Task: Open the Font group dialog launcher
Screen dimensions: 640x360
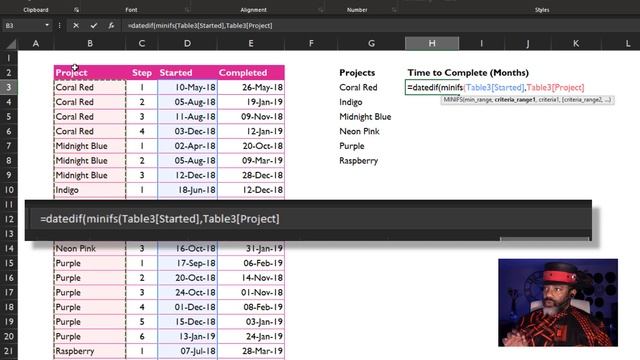Action: (187, 10)
